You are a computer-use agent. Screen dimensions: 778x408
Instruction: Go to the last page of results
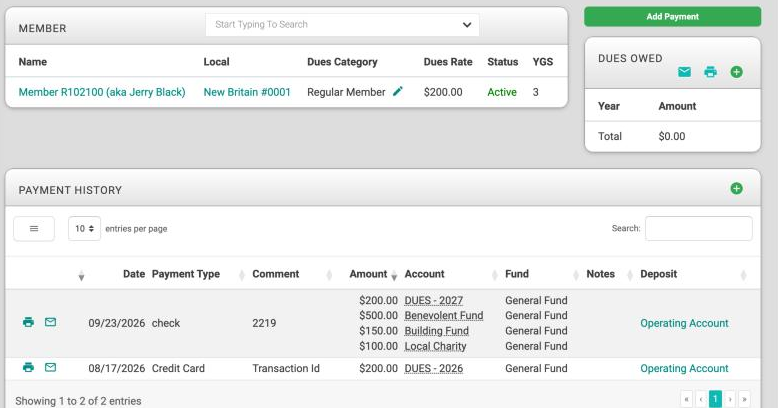(744, 399)
